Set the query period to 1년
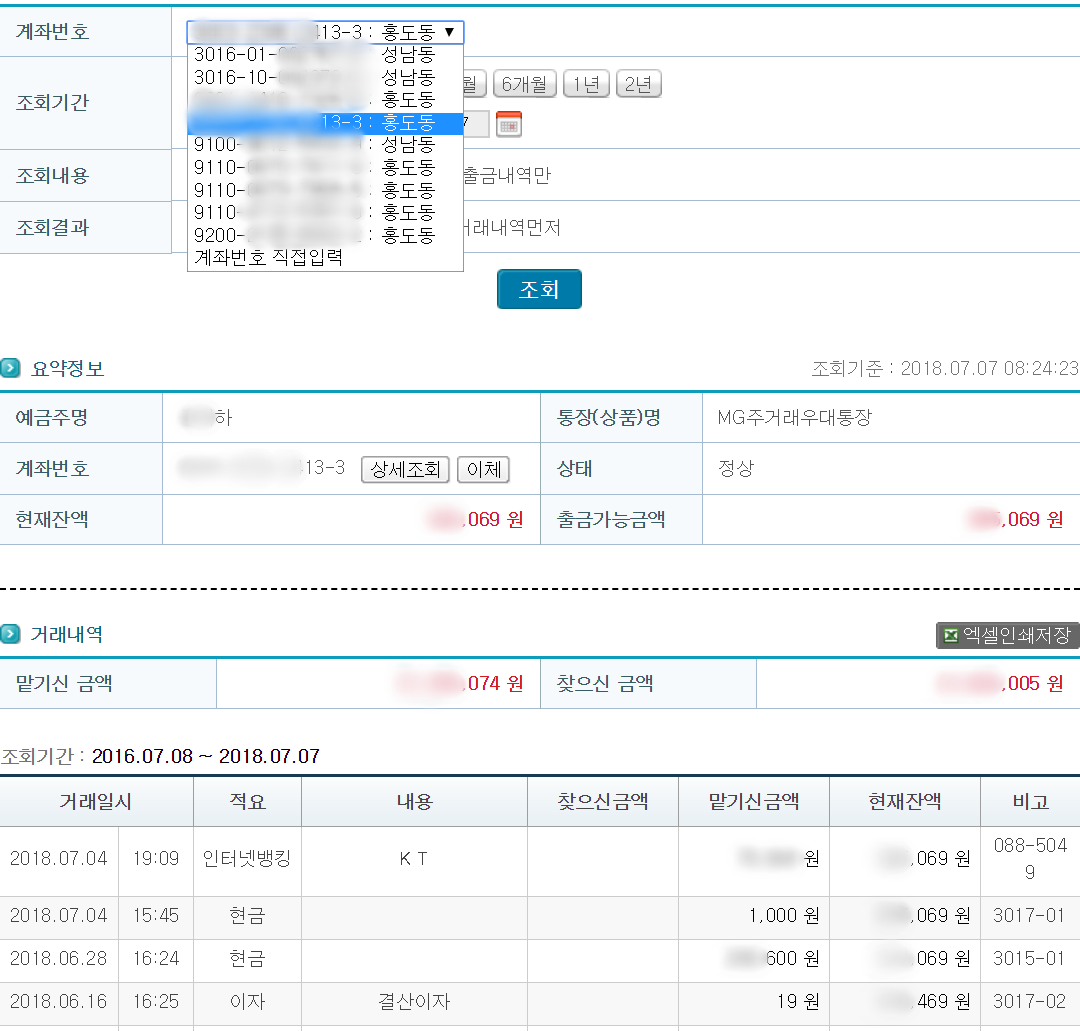Screen dimensions: 1080x1031 point(586,85)
